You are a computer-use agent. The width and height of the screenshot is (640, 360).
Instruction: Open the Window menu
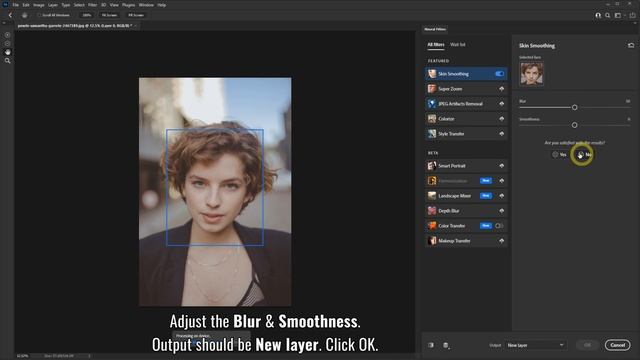(146, 5)
